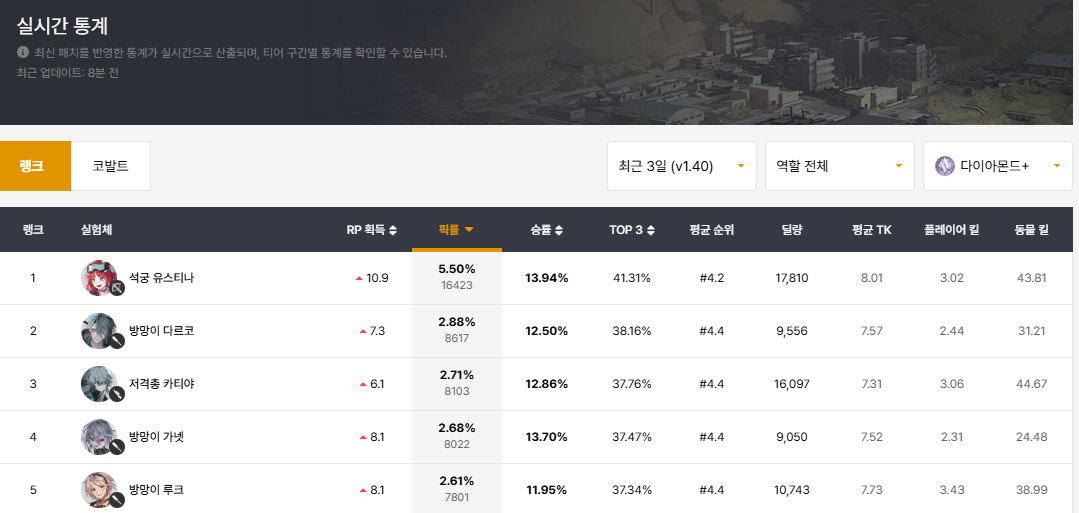The width and height of the screenshot is (1079, 513).
Task: Select the 랭크 tab
Action: click(x=35, y=166)
